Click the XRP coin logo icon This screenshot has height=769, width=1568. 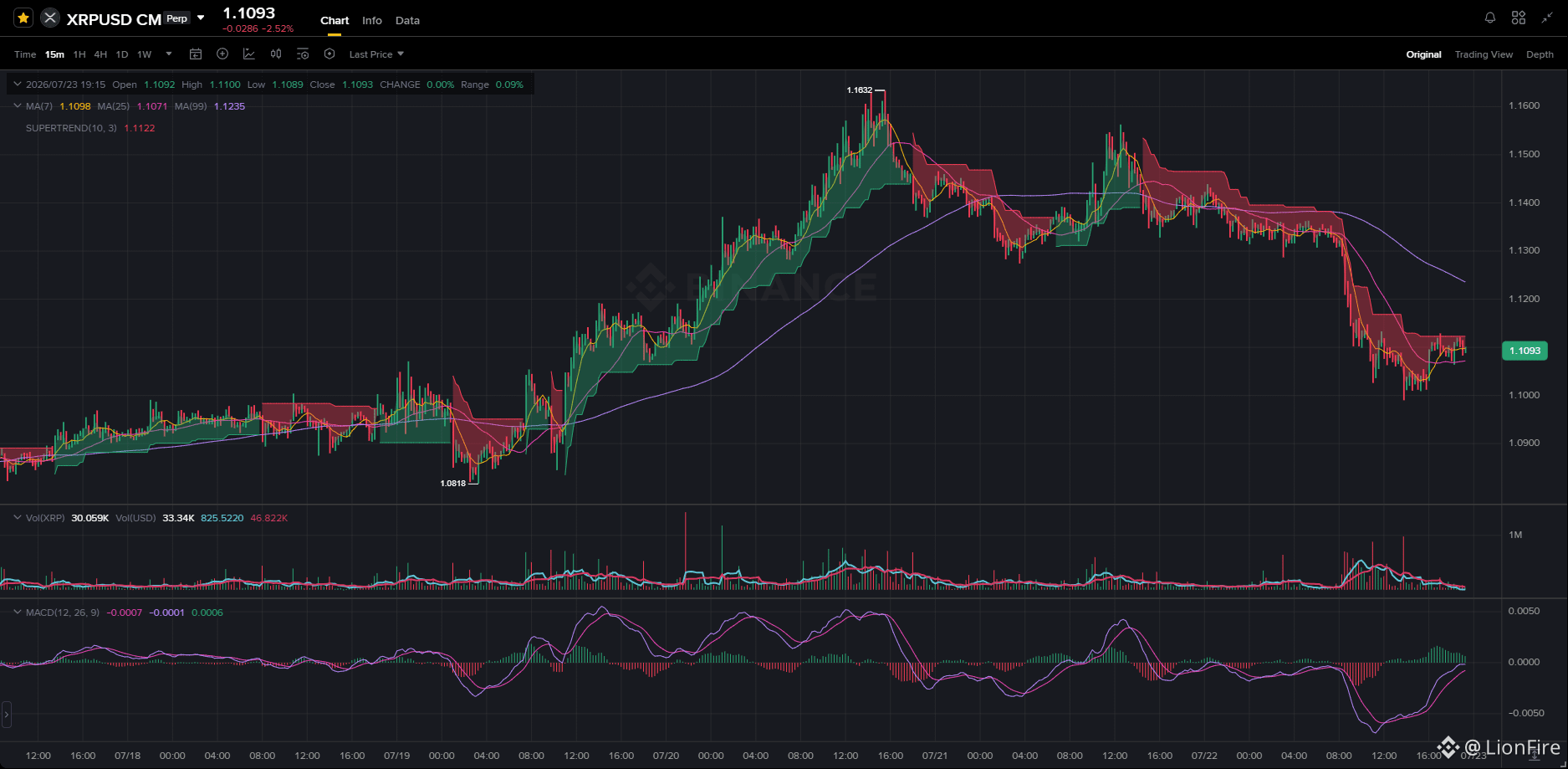[x=50, y=18]
